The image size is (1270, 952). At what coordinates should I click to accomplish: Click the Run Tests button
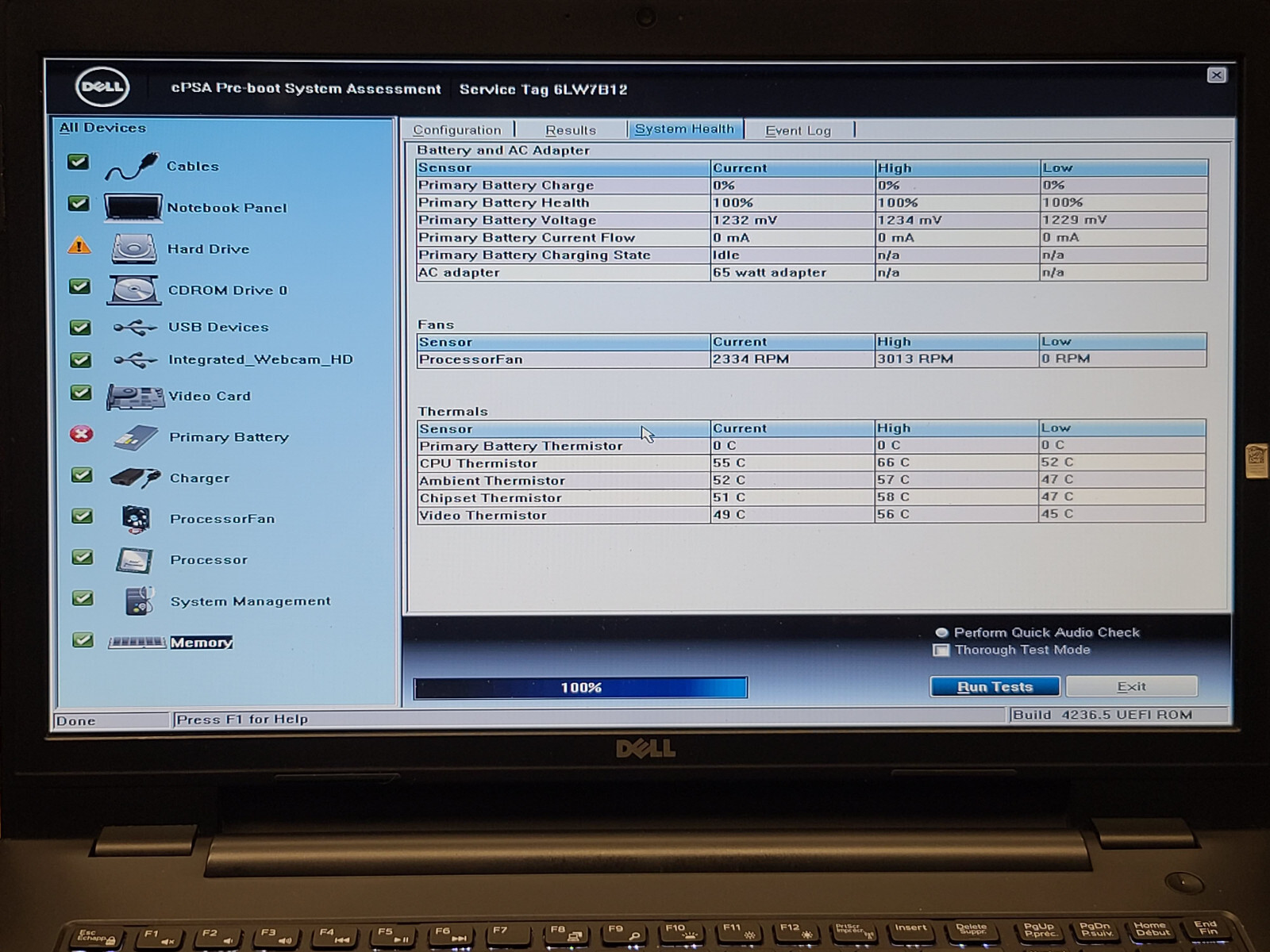[995, 687]
